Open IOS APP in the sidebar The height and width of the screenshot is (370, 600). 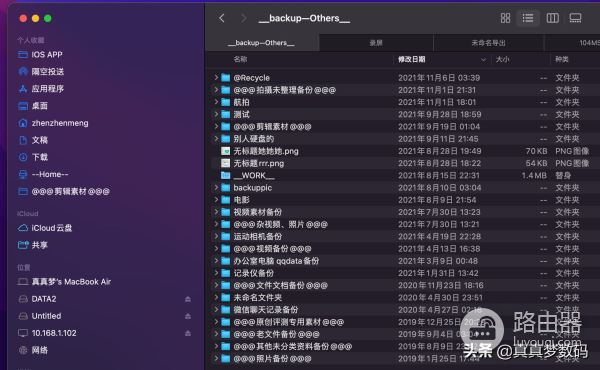point(47,55)
